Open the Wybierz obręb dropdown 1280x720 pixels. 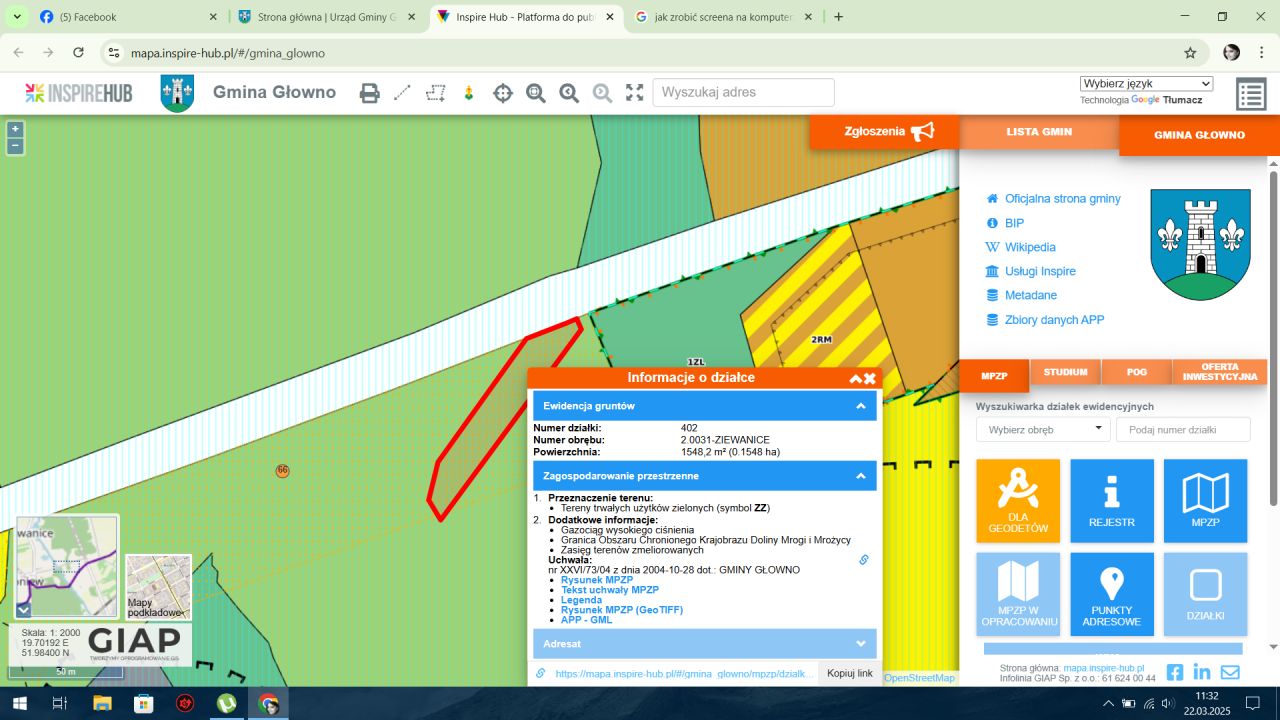click(x=1043, y=429)
